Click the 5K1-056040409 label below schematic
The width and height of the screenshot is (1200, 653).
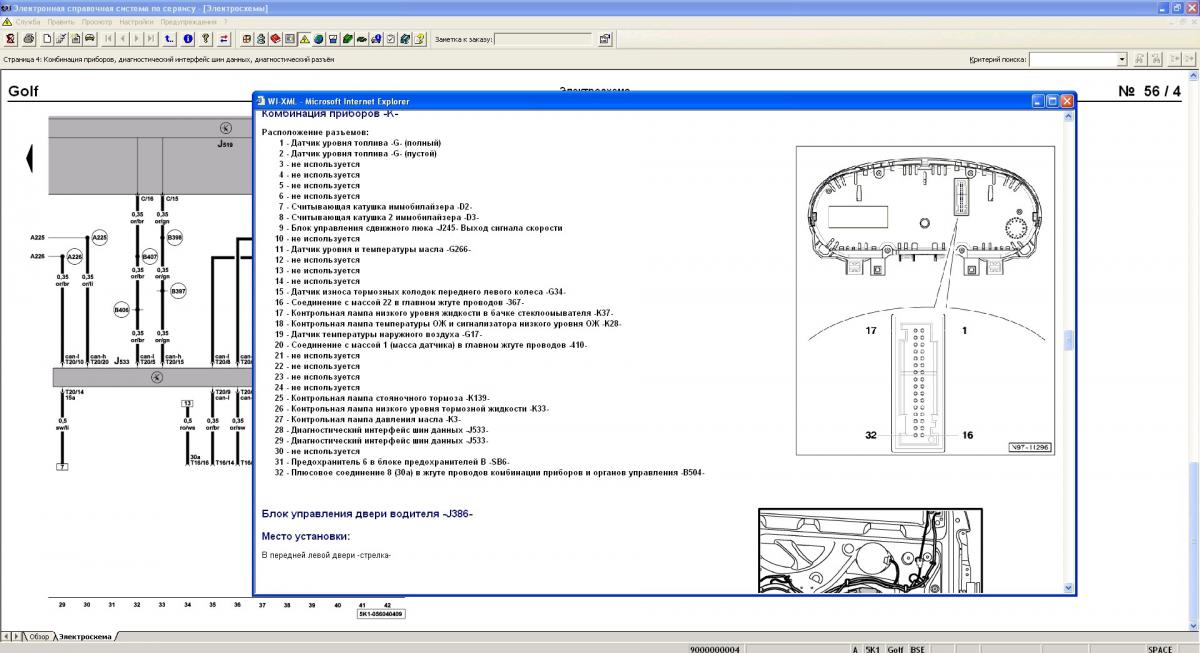pyautogui.click(x=380, y=614)
